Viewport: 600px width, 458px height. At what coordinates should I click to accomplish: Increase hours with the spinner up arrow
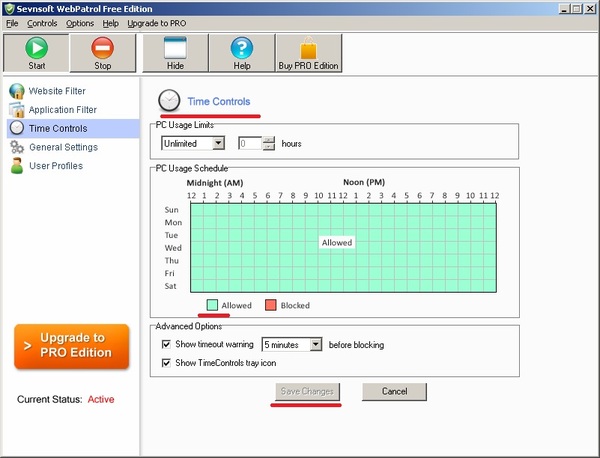pyautogui.click(x=268, y=139)
